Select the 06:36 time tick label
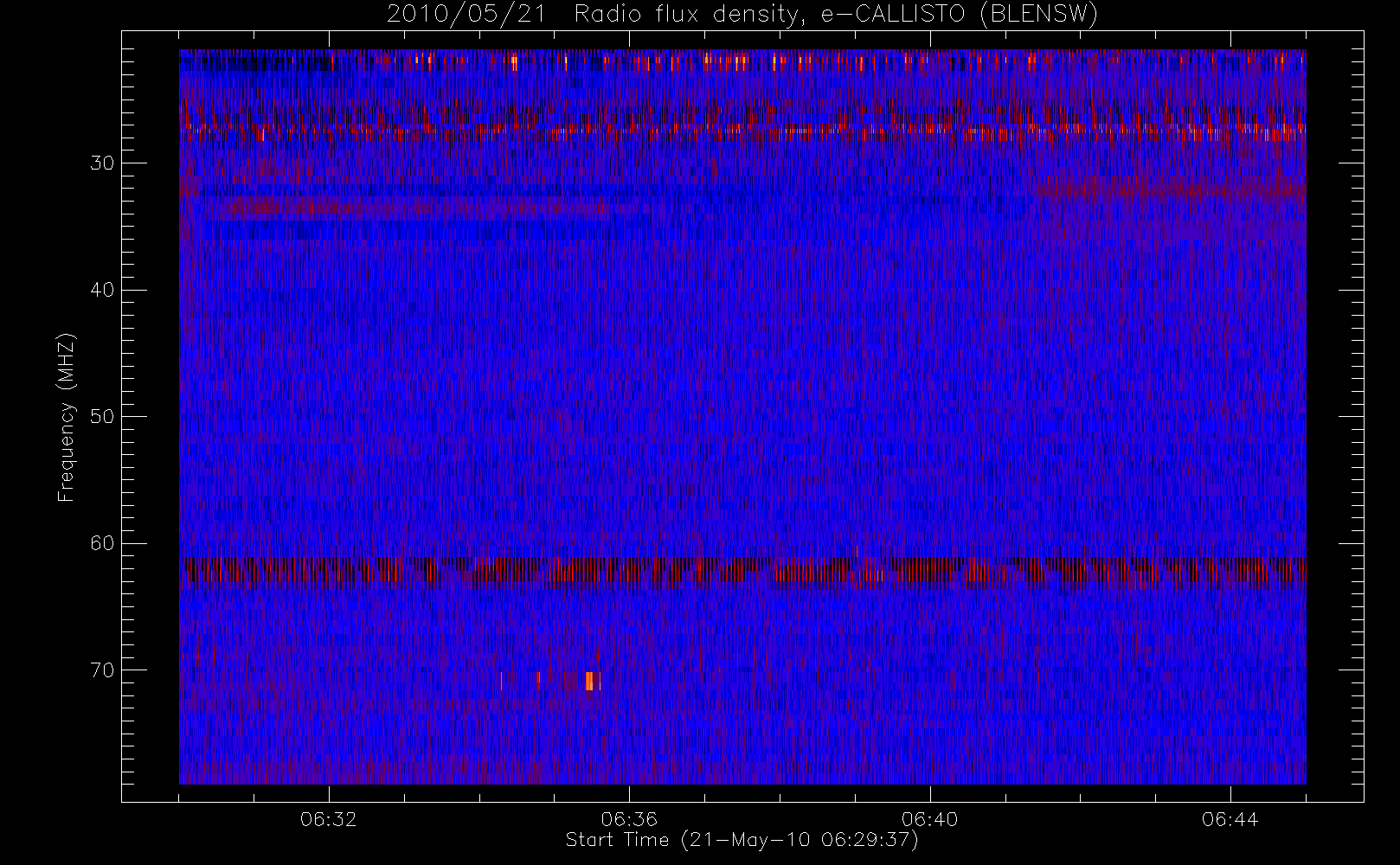Screen dimensions: 1400x865 629,819
